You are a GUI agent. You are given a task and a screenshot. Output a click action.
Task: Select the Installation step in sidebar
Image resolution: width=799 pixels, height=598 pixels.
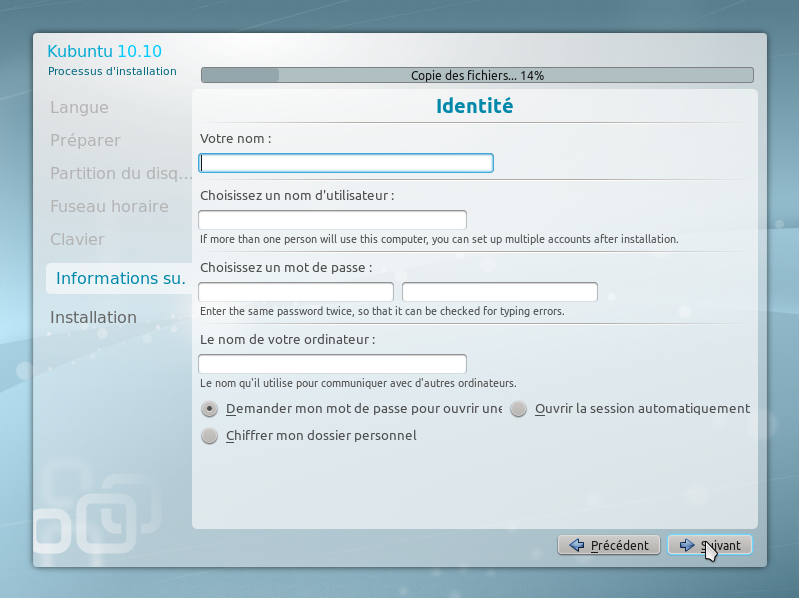tap(93, 317)
